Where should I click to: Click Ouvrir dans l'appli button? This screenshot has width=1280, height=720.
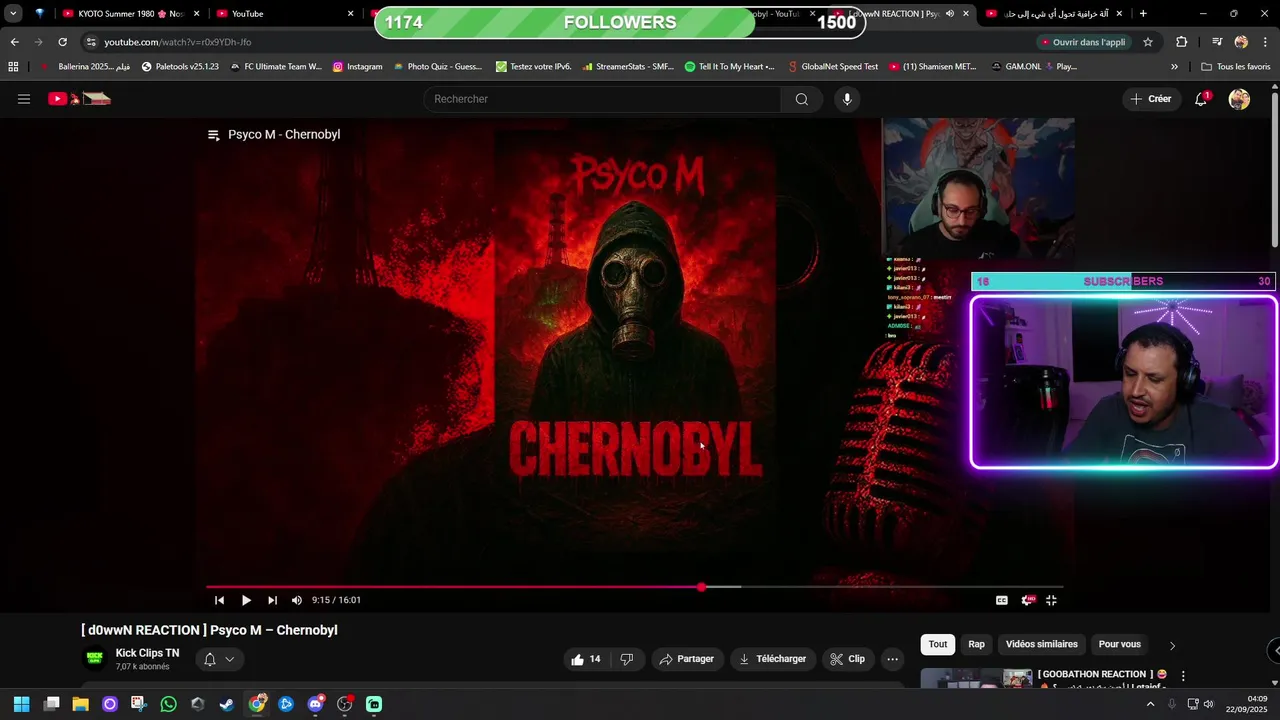pyautogui.click(x=1083, y=42)
